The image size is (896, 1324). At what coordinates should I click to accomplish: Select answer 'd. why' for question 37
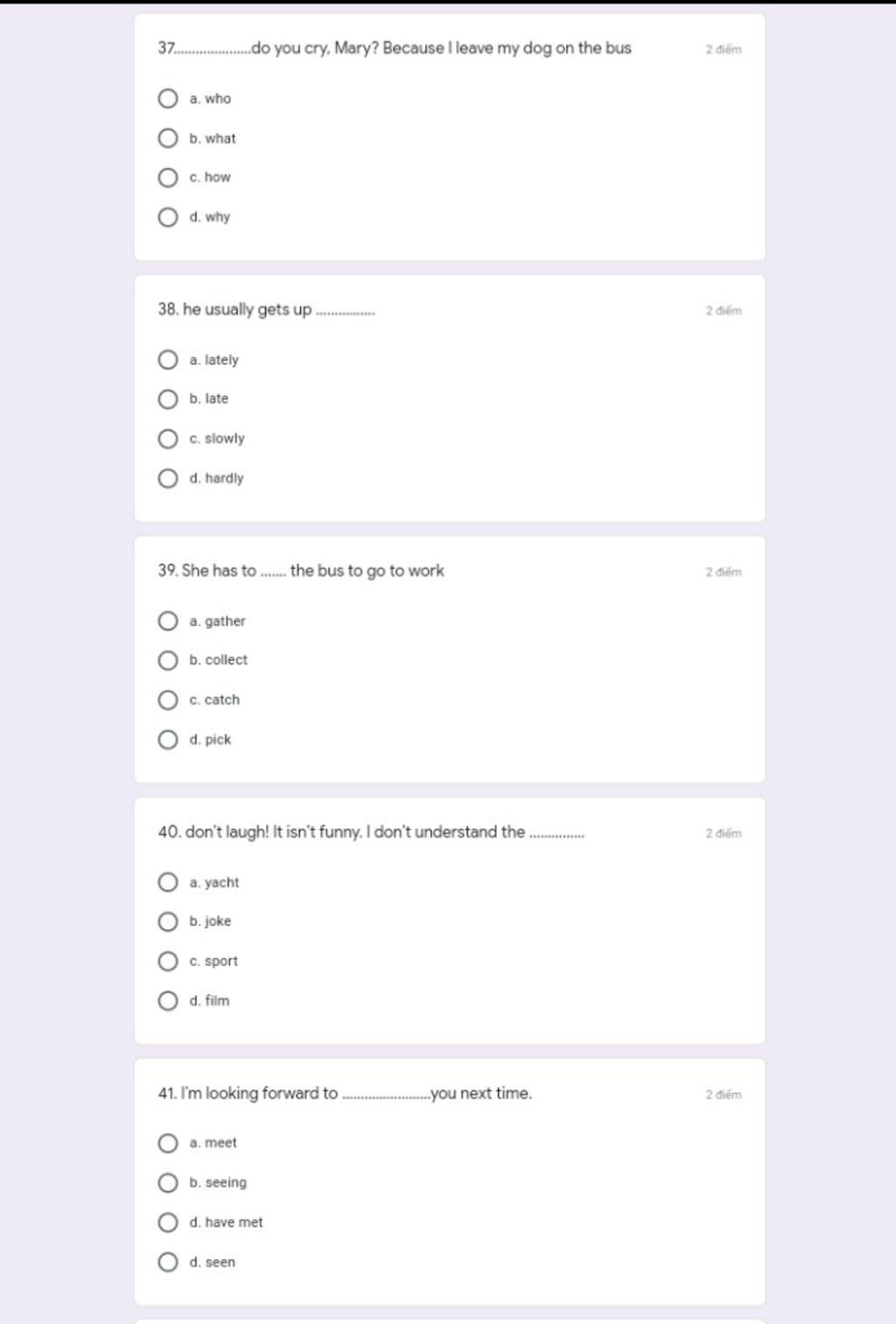tap(168, 217)
